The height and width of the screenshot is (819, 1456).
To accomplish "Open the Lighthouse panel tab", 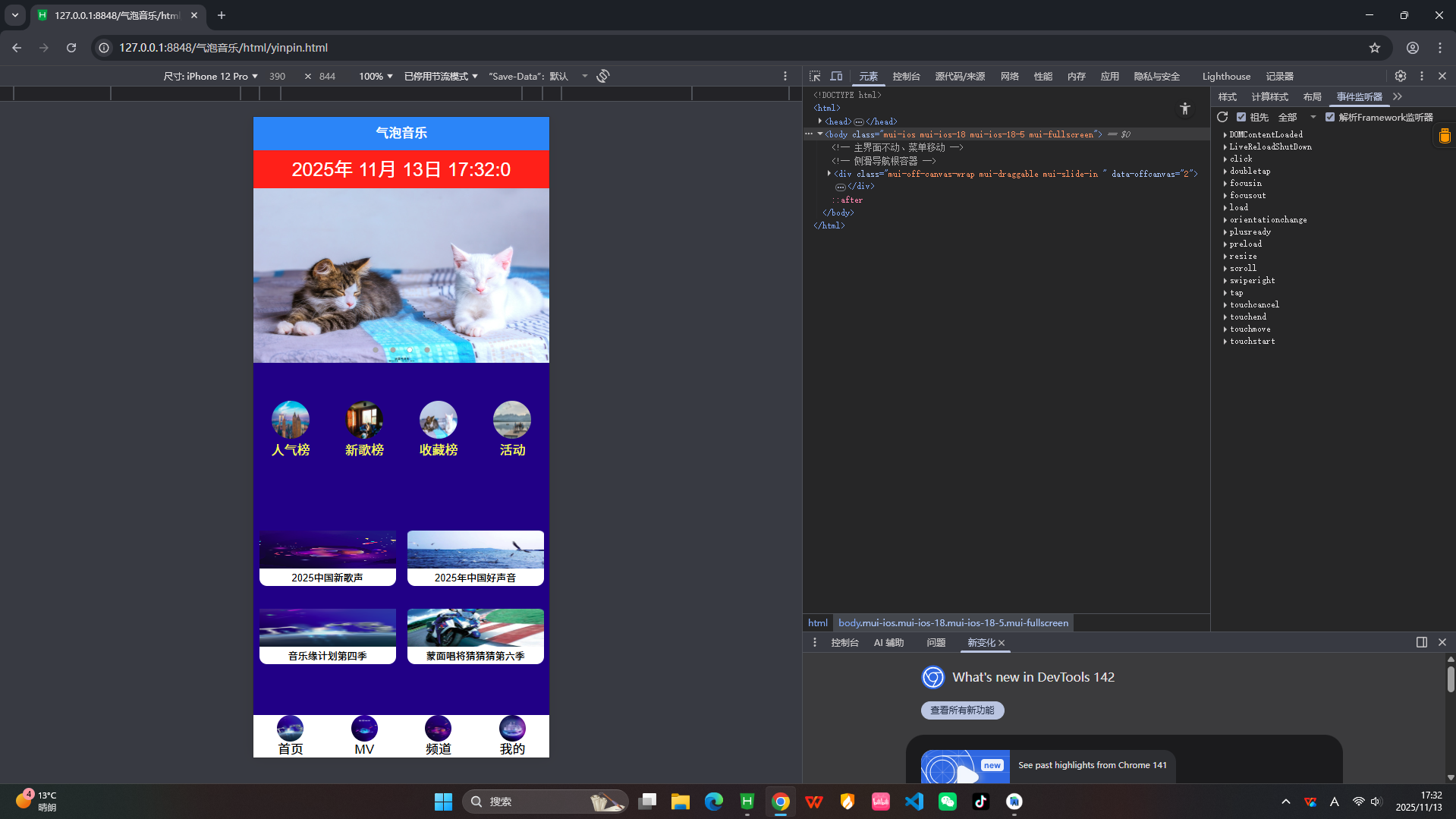I will point(1226,76).
